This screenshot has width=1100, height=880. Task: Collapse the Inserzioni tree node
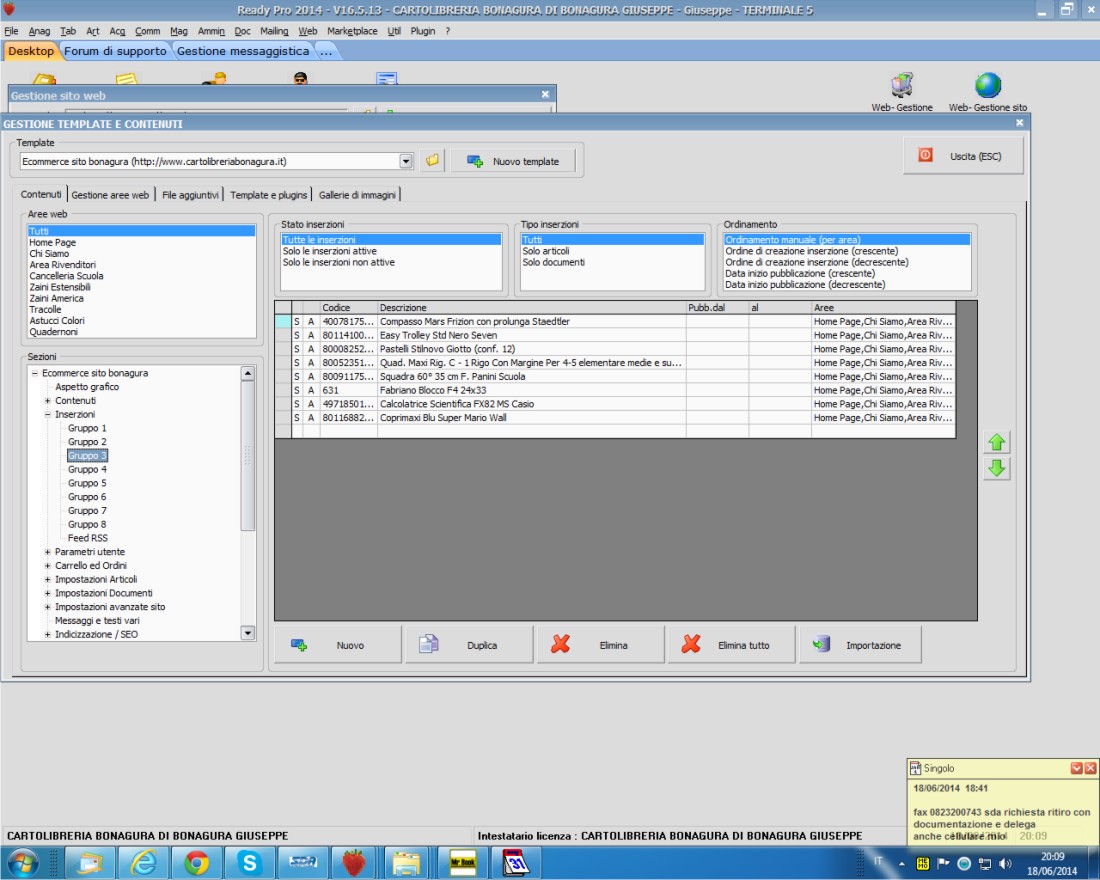tap(48, 415)
